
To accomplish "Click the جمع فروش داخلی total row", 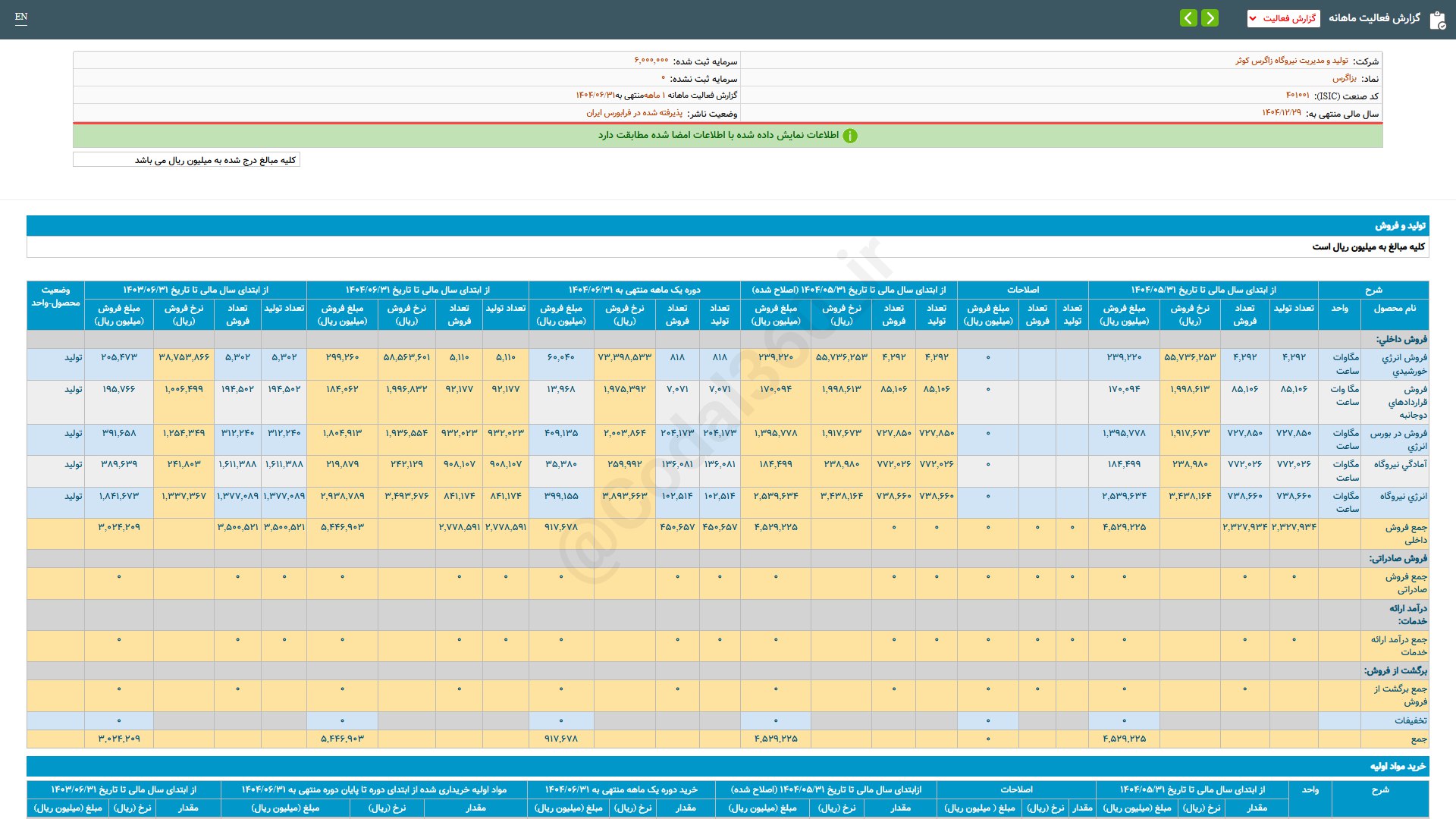I will tap(1405, 533).
